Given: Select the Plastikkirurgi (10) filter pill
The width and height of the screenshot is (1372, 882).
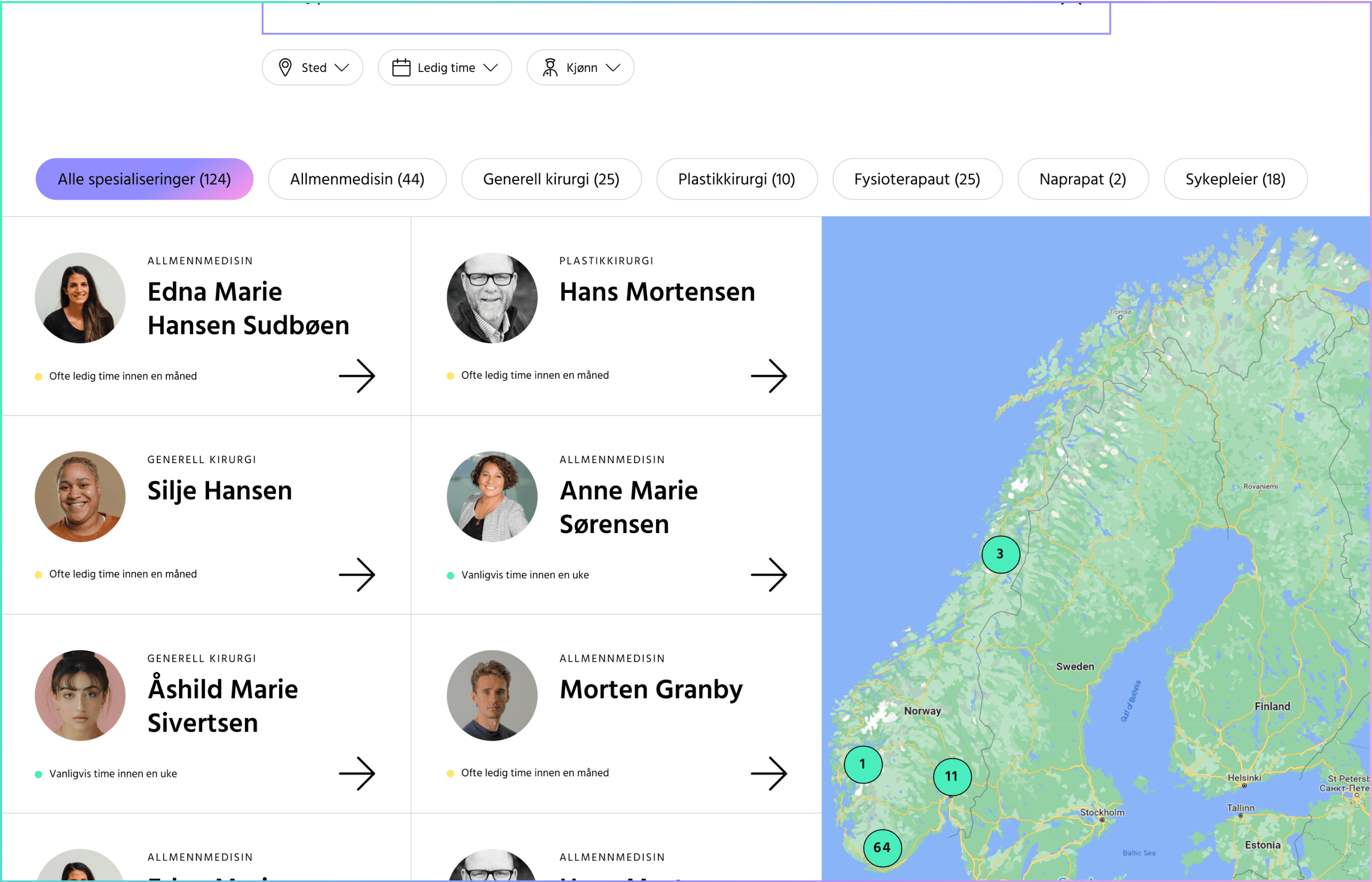Looking at the screenshot, I should tap(737, 179).
